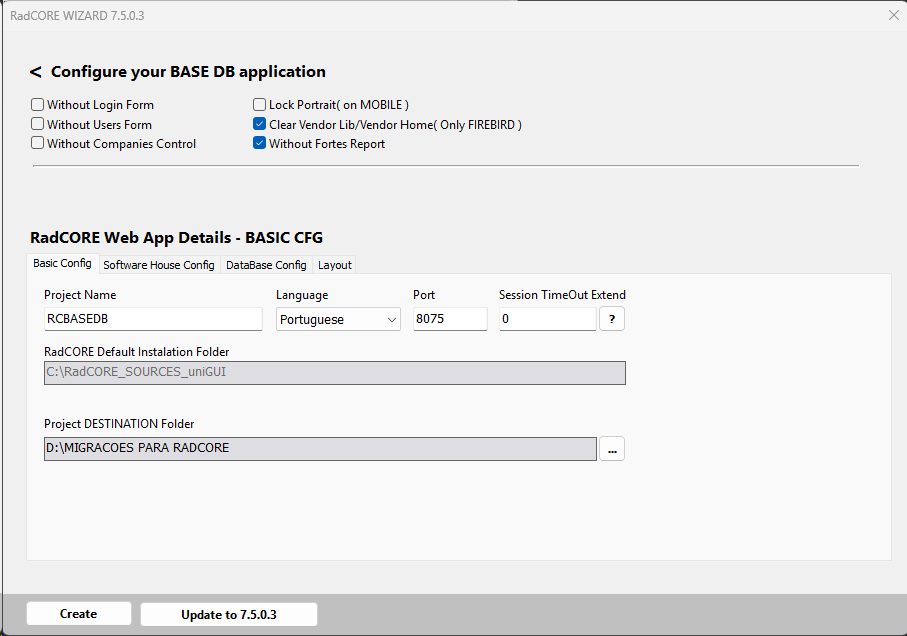Image resolution: width=907 pixels, height=636 pixels.
Task: Click Update to 7.5.0.3 button
Action: point(228,614)
